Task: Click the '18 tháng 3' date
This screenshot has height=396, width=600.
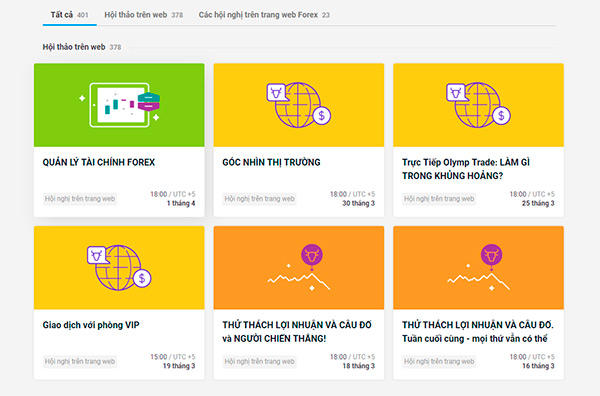Action: pyautogui.click(x=359, y=366)
